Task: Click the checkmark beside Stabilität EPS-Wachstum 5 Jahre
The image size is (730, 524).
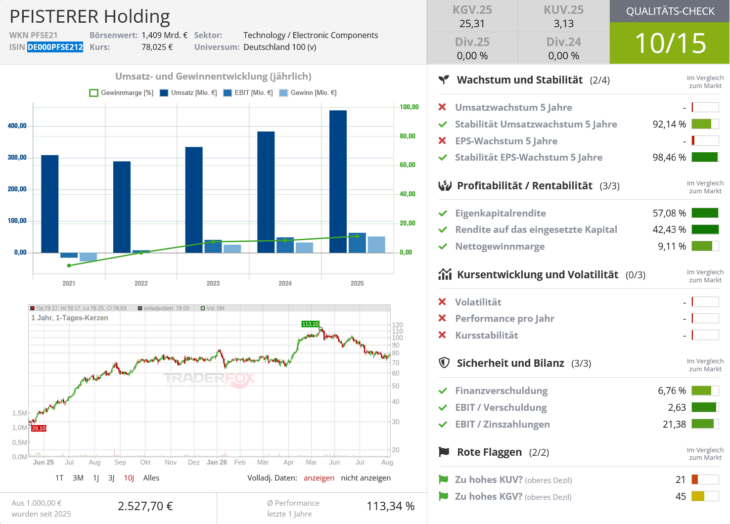Action: coord(443,157)
